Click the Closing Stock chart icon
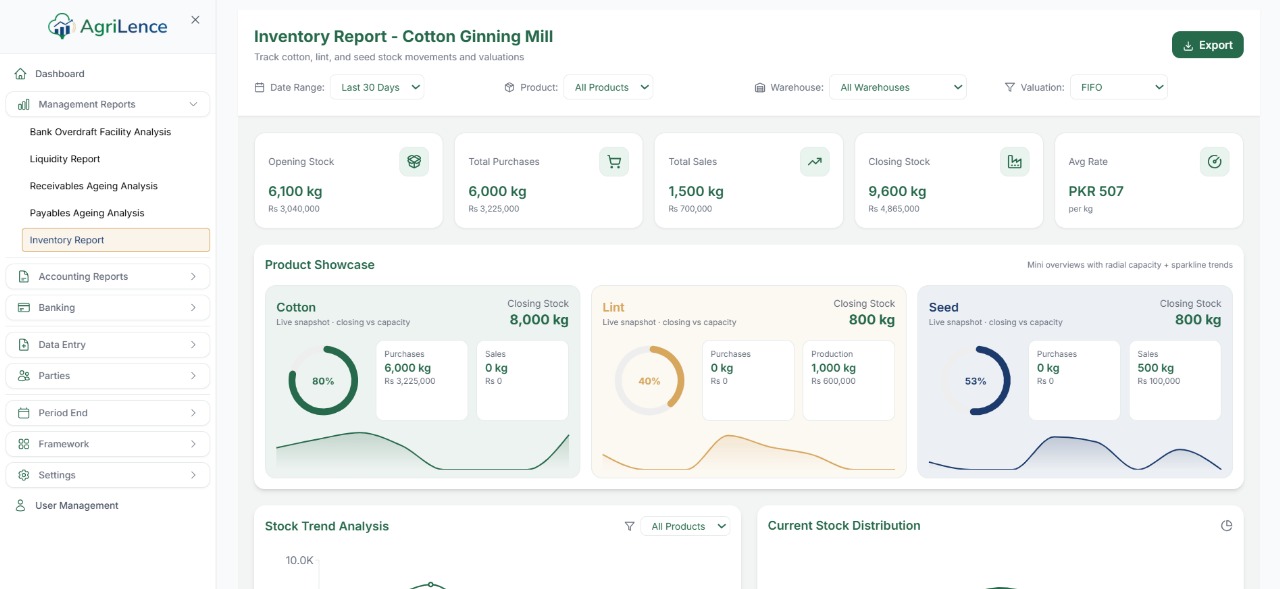 pos(1014,162)
